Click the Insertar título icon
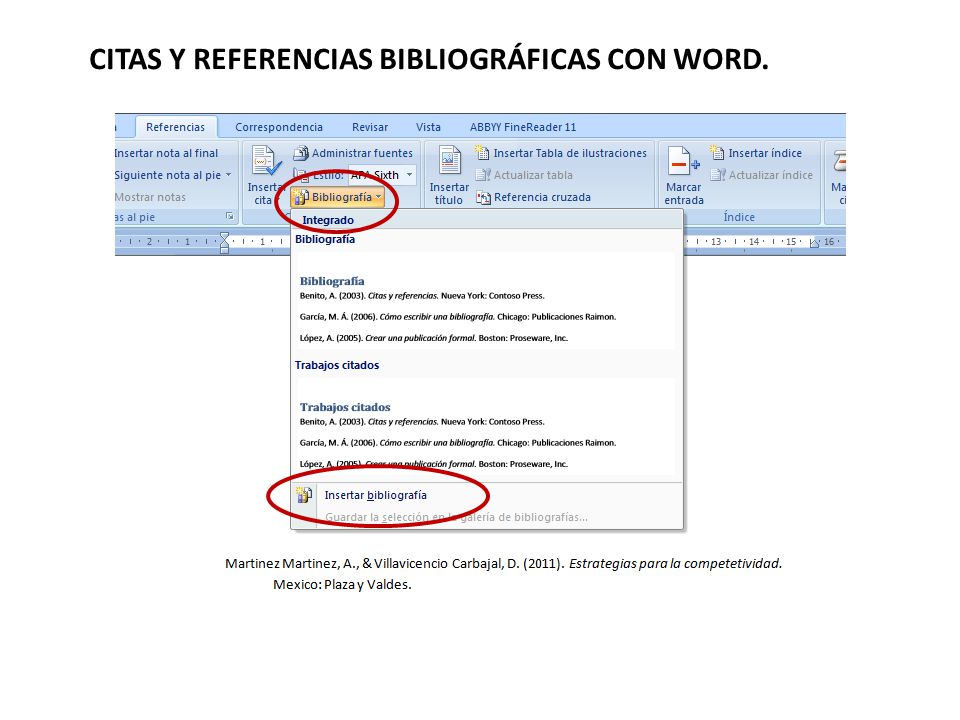This screenshot has height=720, width=960. (449, 162)
